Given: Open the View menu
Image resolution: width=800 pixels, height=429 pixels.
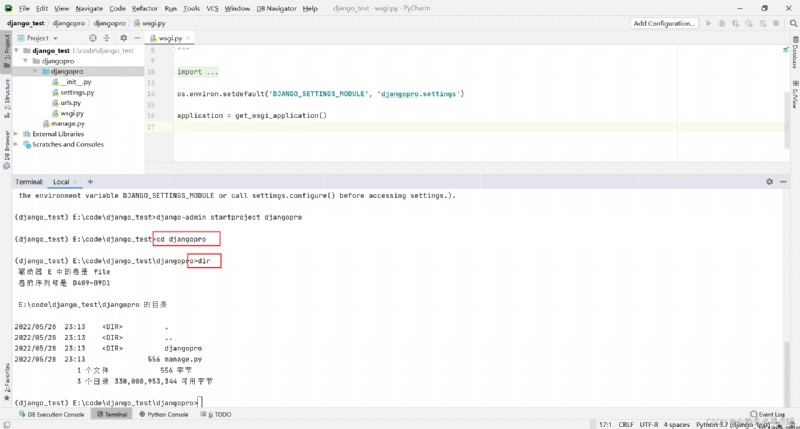Looking at the screenshot, I should click(61, 8).
